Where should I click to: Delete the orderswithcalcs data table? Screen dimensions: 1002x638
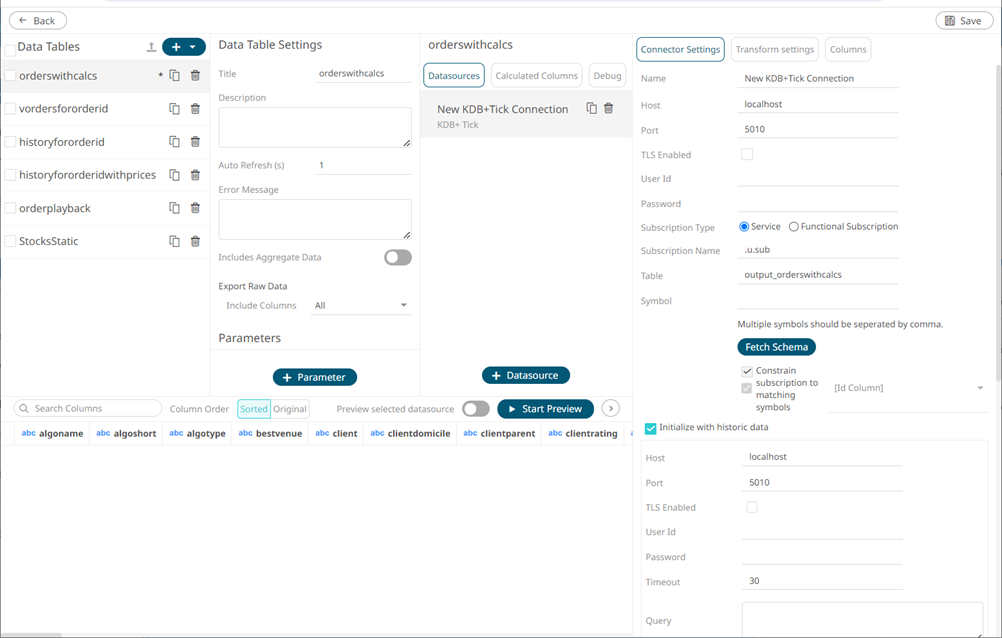tap(195, 75)
